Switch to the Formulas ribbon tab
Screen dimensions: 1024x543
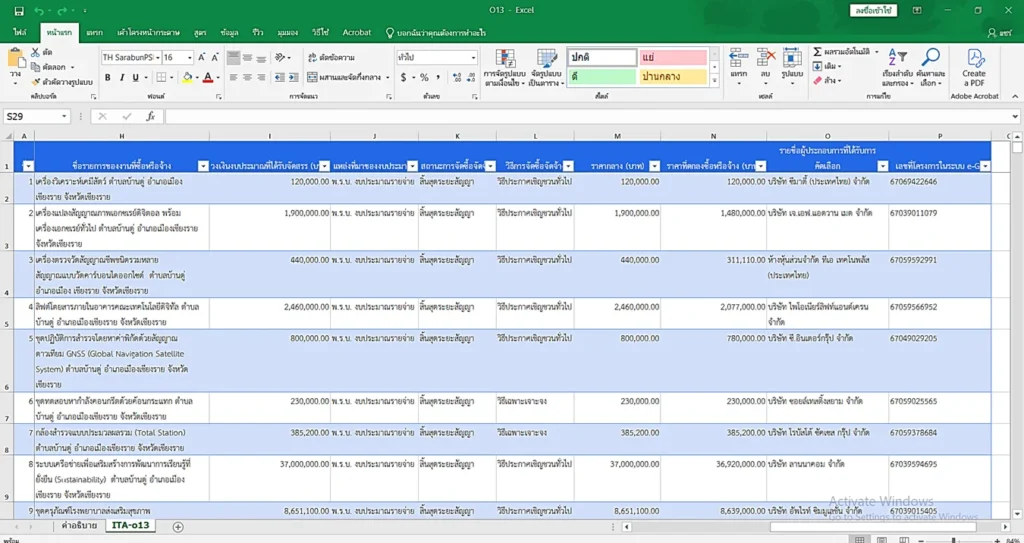coord(200,32)
